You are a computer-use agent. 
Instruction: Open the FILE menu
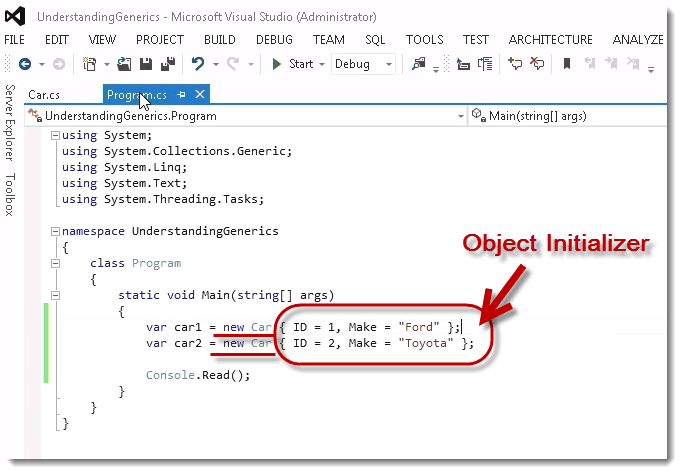14,40
